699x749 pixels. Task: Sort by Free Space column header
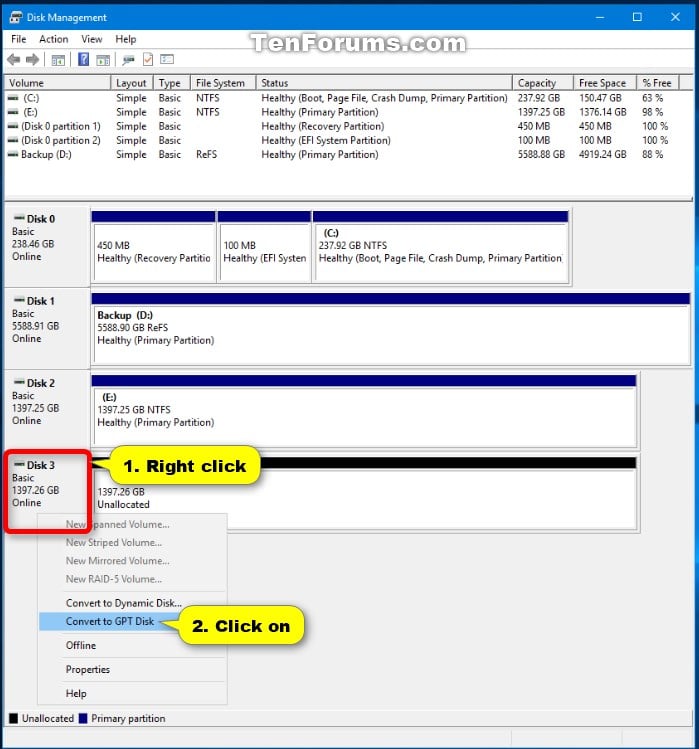[605, 83]
